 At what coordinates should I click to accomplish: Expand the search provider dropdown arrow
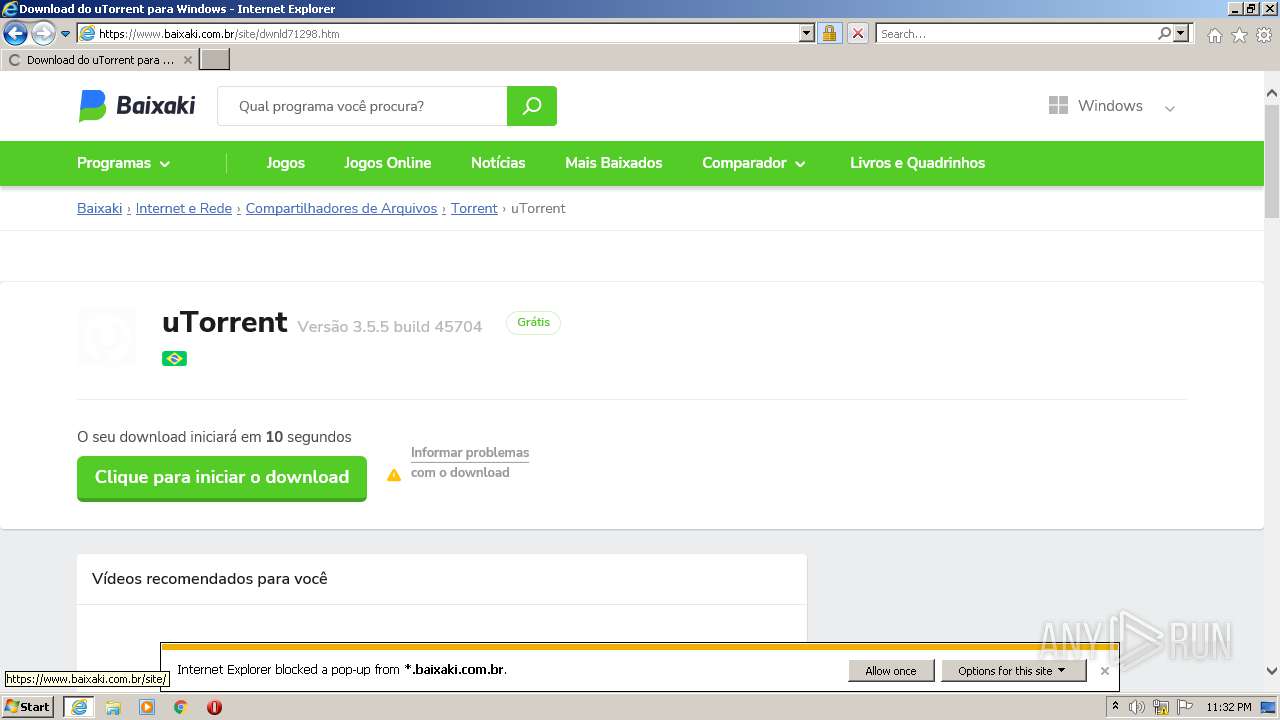1182,34
